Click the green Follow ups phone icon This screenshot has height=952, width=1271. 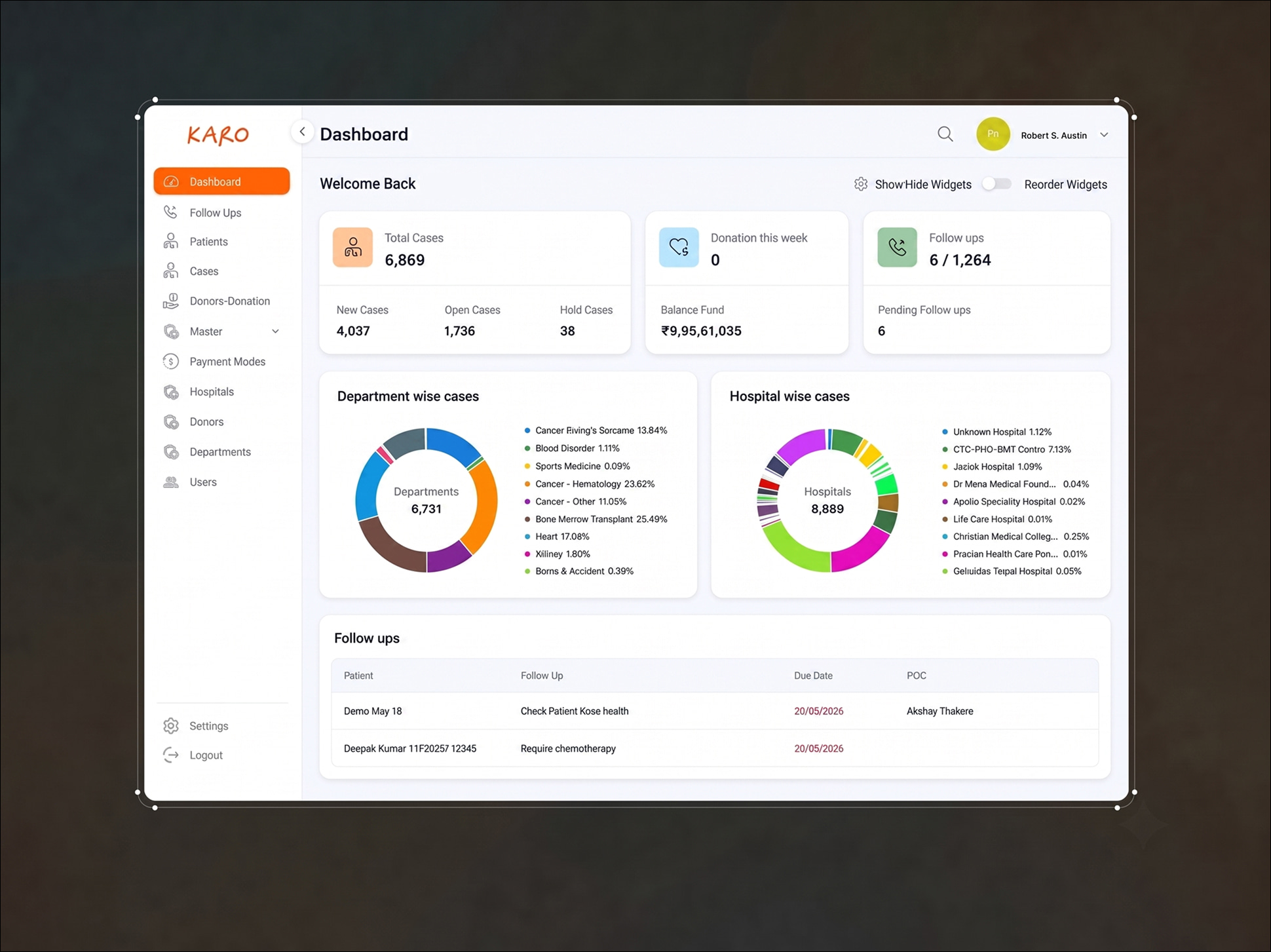pos(897,247)
